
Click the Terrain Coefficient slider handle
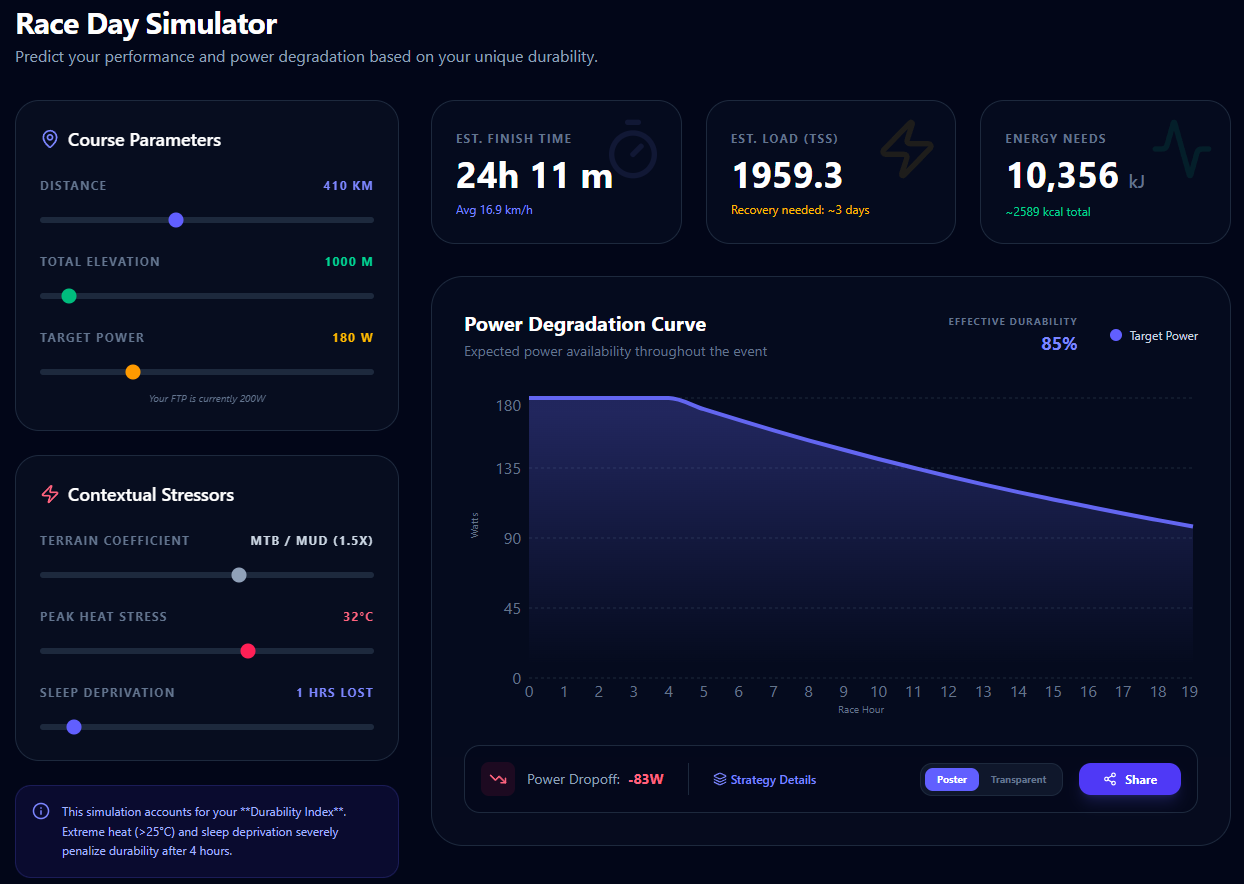click(239, 575)
